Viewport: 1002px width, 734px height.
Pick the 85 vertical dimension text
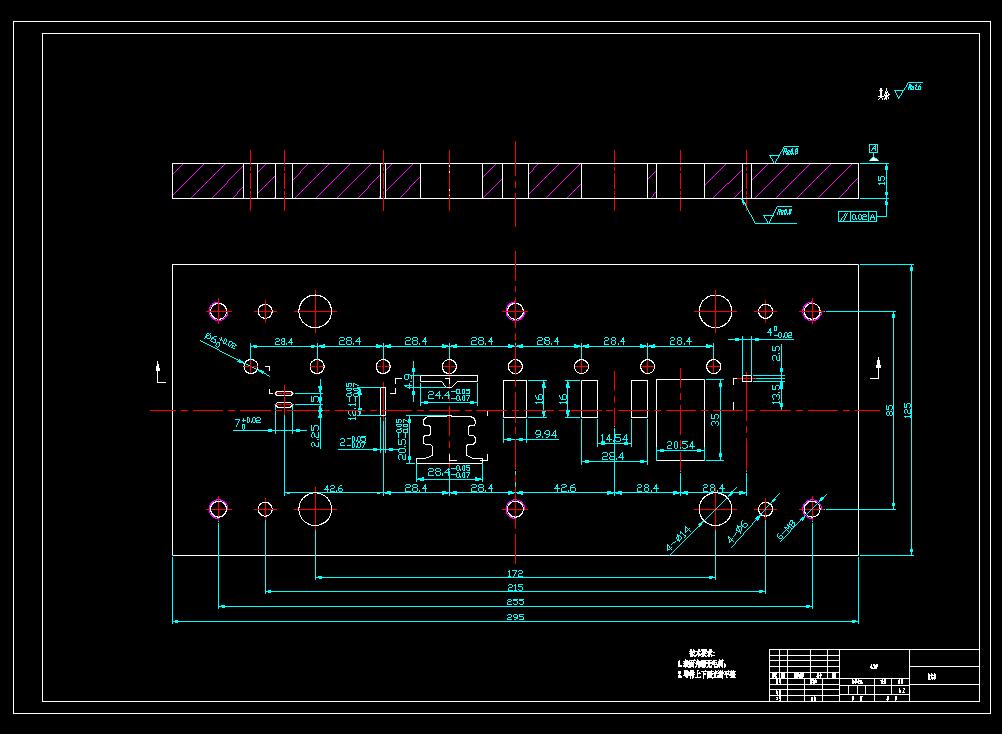pos(889,410)
